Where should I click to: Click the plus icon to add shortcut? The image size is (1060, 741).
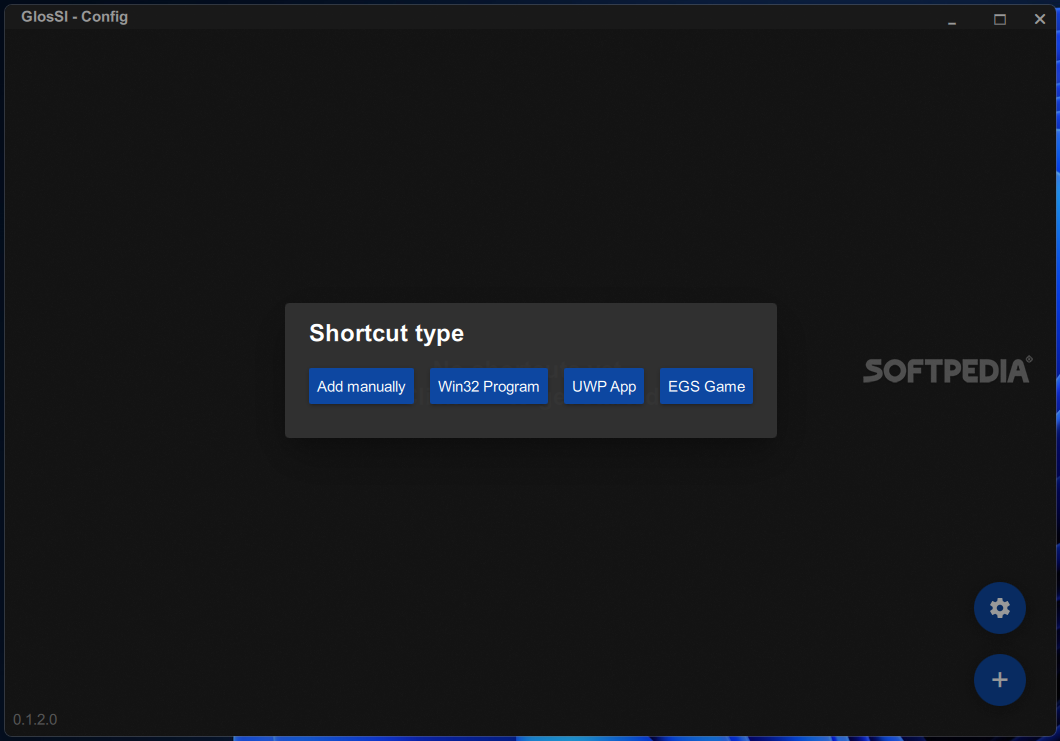(999, 679)
